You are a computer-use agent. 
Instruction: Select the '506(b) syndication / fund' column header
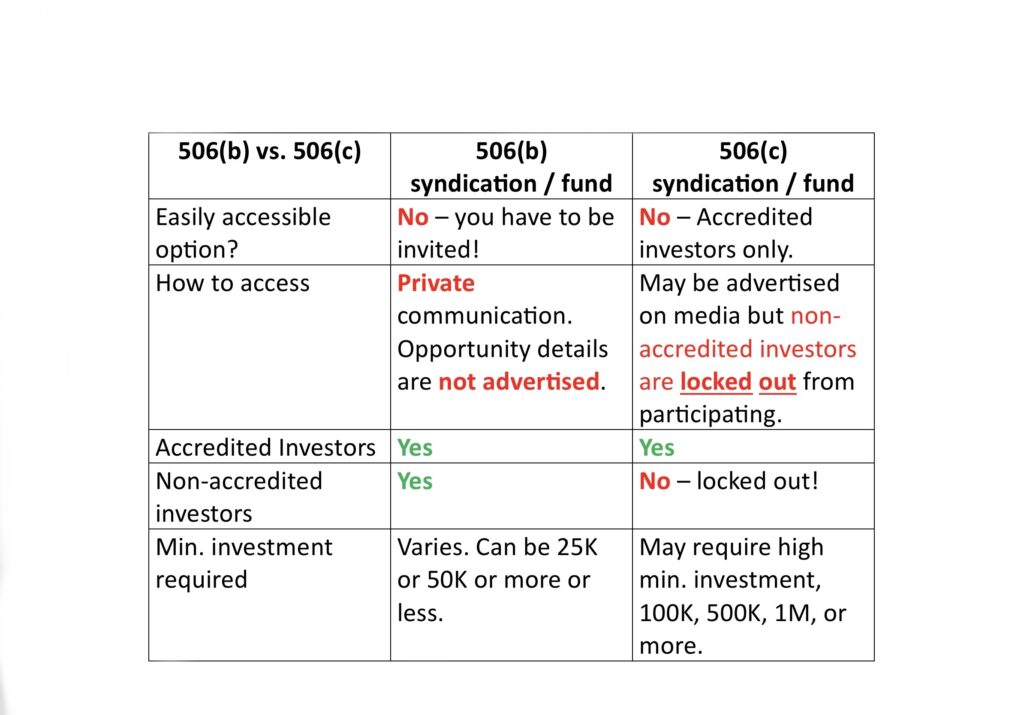[x=511, y=166]
